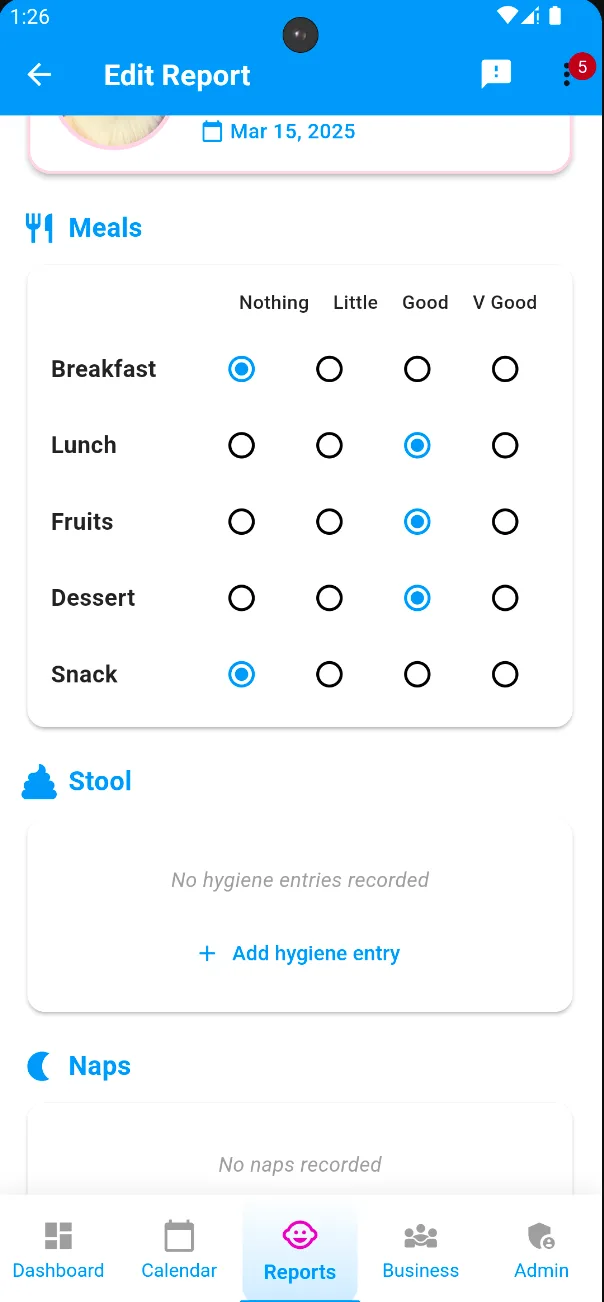Tap the Stool poop icon
The height and width of the screenshot is (1302, 604).
click(38, 780)
